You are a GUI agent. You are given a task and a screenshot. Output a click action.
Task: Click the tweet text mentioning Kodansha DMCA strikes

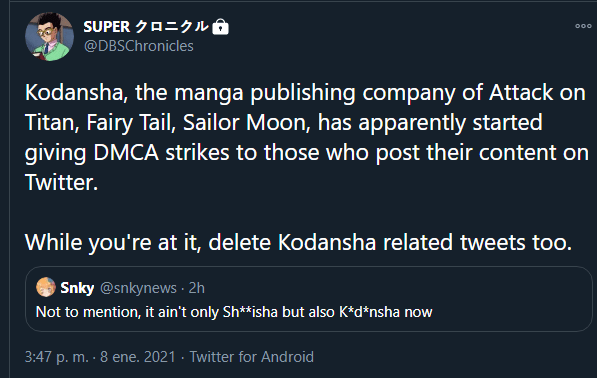pyautogui.click(x=306, y=137)
